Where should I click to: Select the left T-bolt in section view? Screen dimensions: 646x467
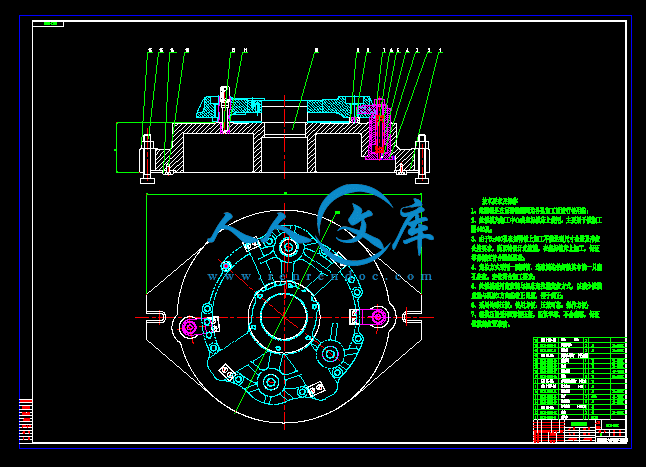pos(147,159)
